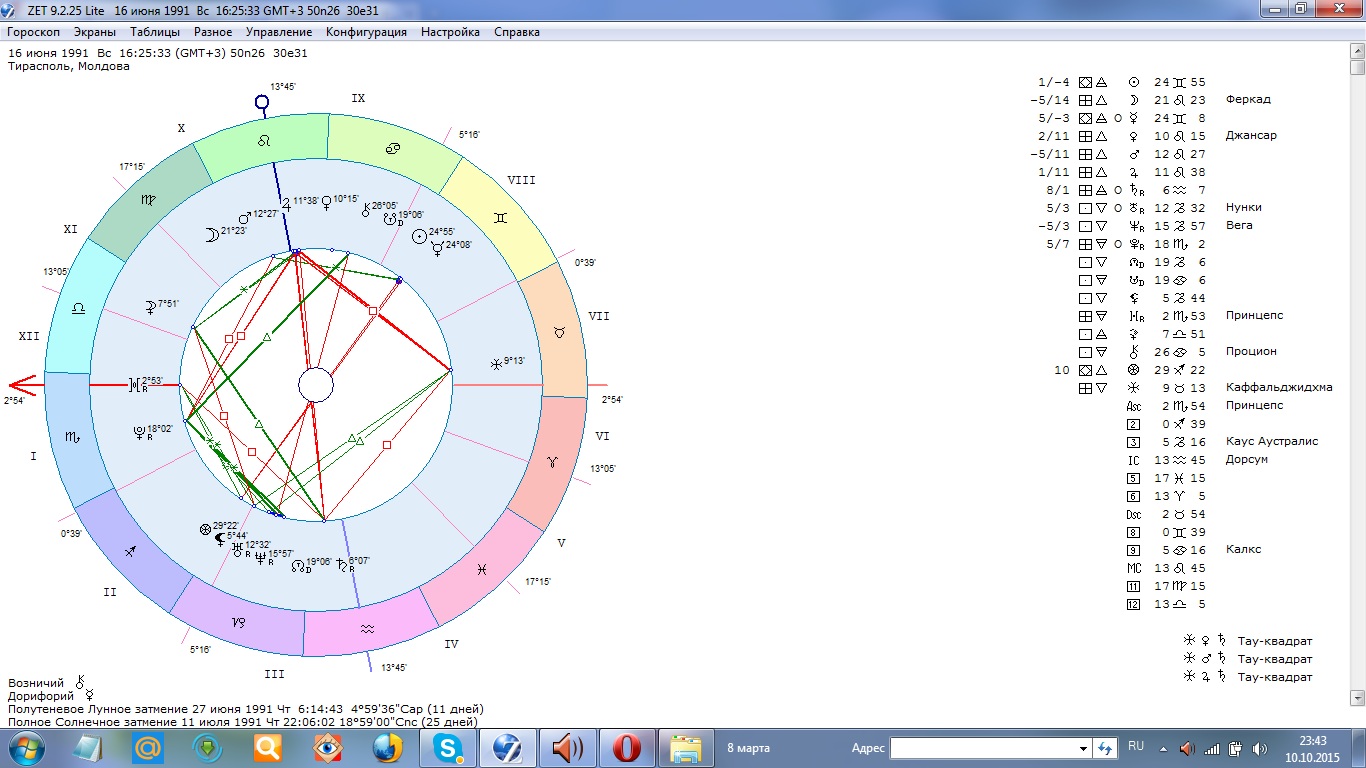Expand the Адрес dropdown arrow in the taskbar
The width and height of the screenshot is (1366, 768).
coord(1083,748)
